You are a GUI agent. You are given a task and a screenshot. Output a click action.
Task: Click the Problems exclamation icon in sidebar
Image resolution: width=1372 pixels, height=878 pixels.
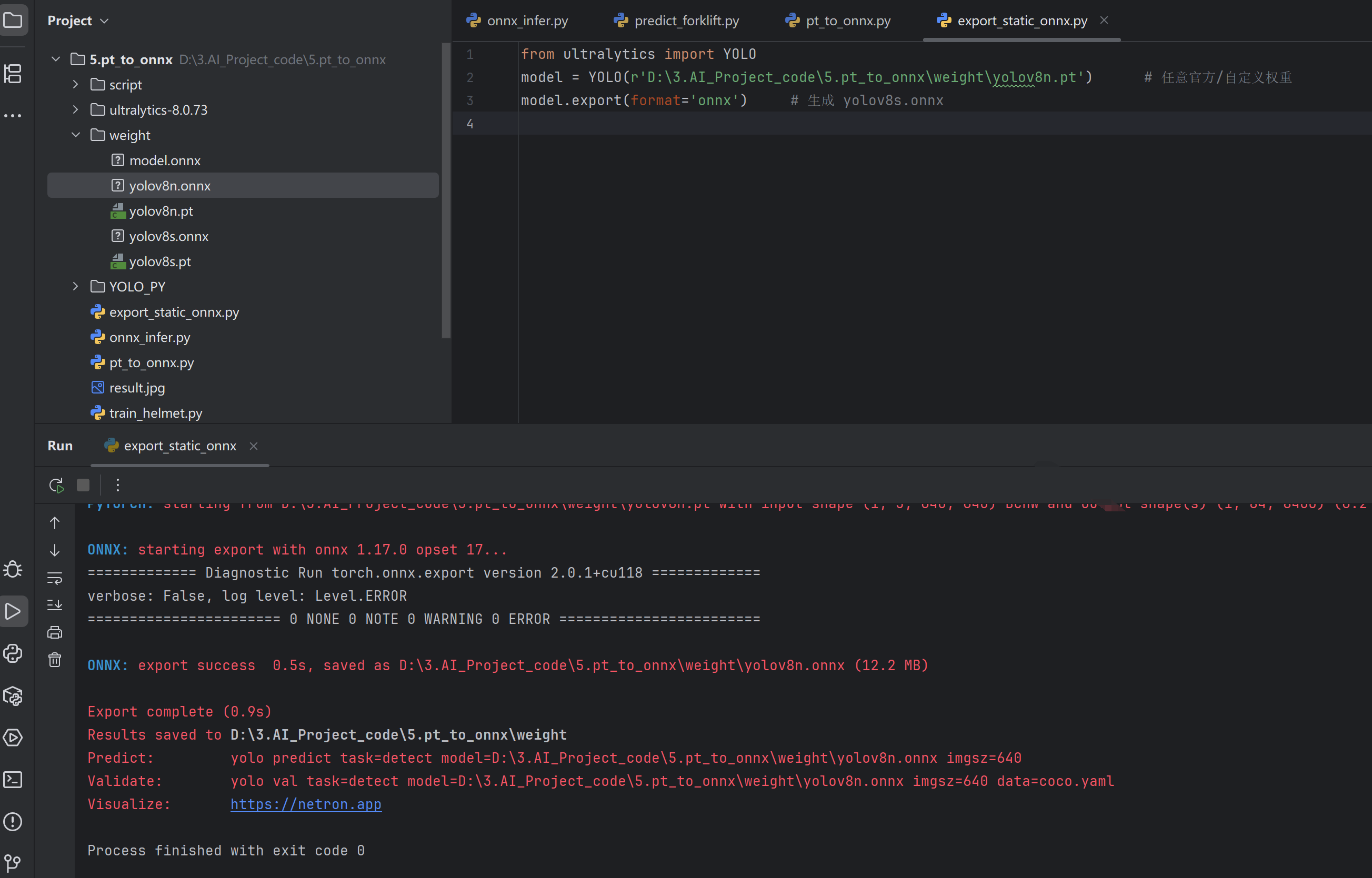point(13,822)
